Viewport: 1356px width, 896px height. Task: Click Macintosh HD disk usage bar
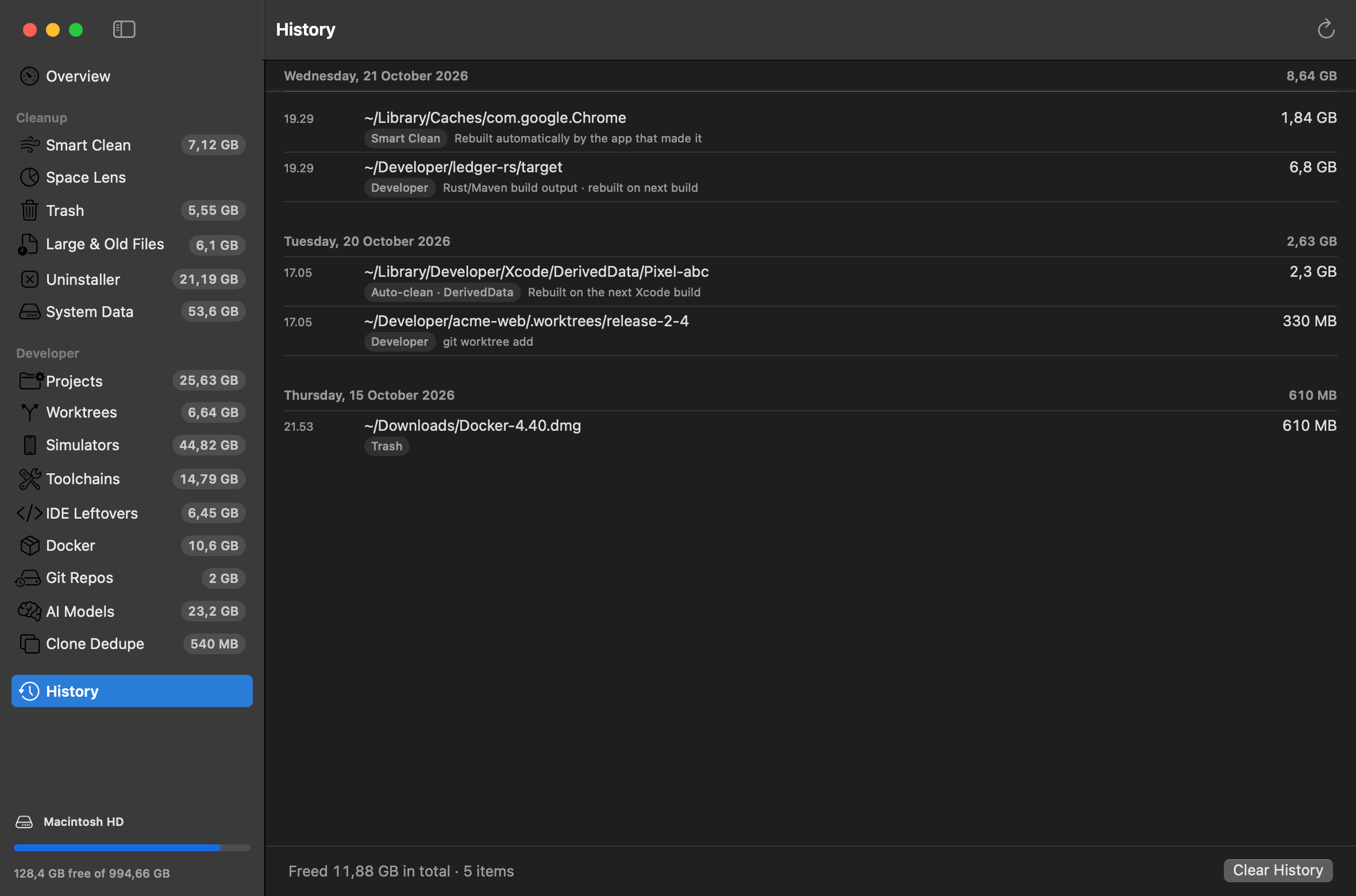pos(132,848)
